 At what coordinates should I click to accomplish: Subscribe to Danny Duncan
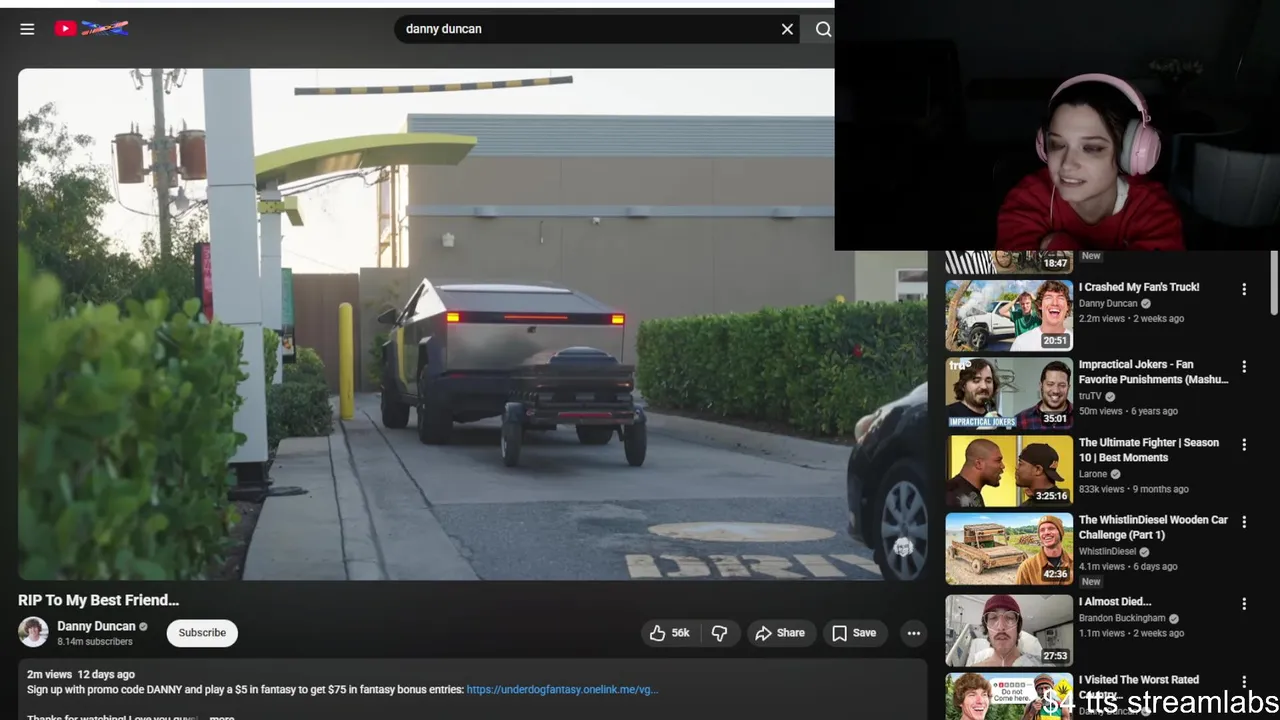coord(202,633)
